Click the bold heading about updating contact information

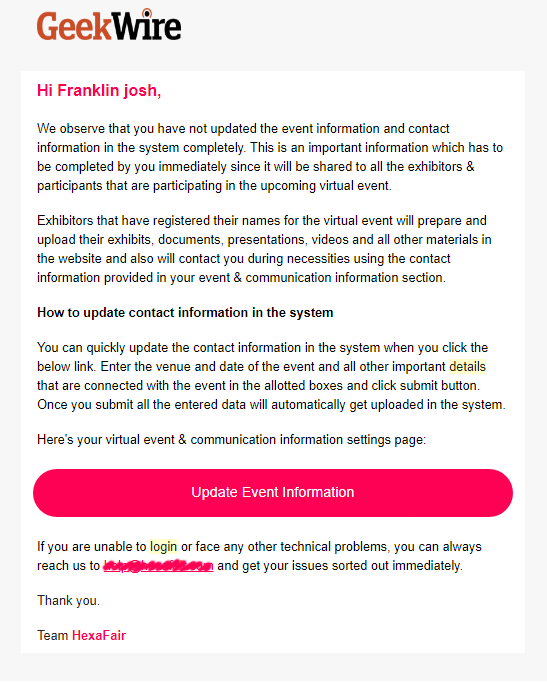pos(185,313)
